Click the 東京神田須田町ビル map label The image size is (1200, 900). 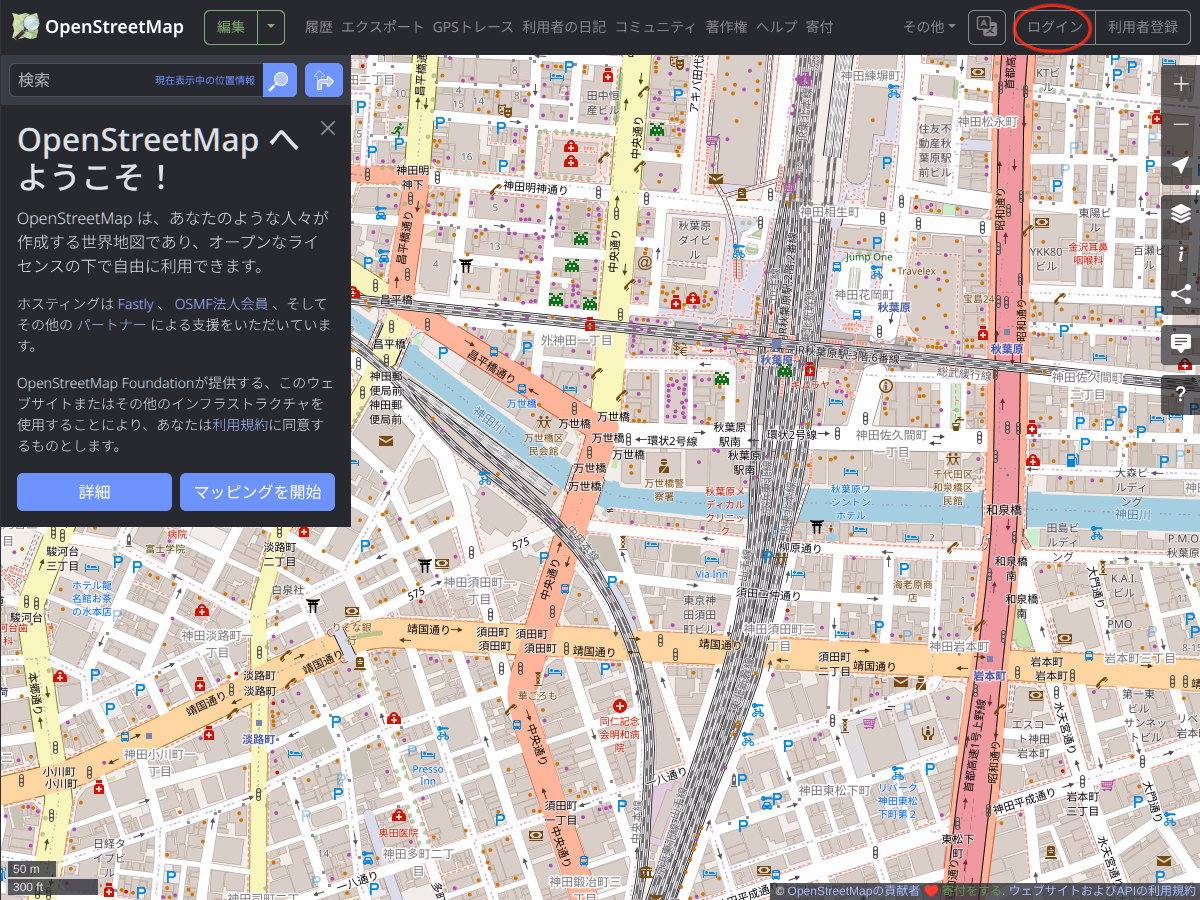[700, 614]
